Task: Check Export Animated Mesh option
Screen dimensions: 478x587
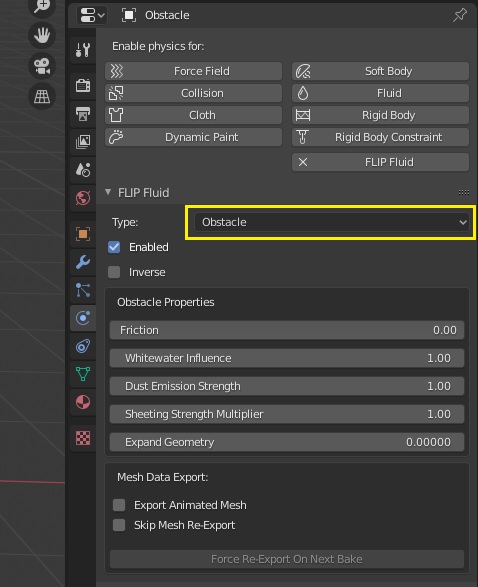Action: click(x=119, y=505)
